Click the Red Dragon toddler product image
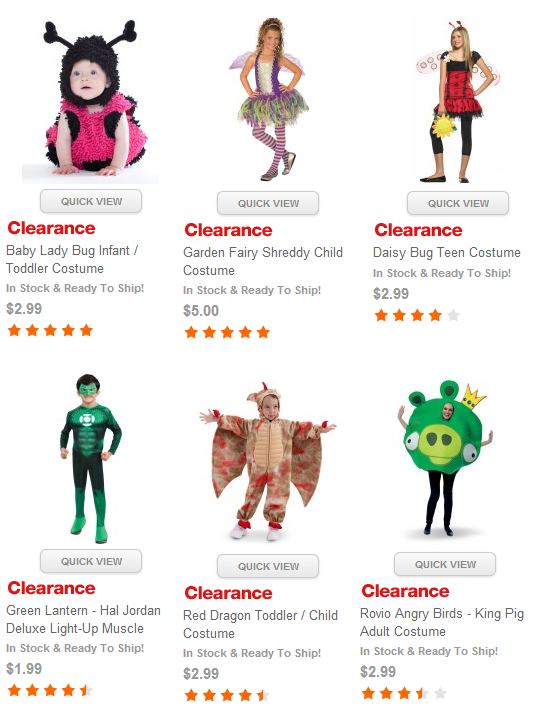 point(267,461)
